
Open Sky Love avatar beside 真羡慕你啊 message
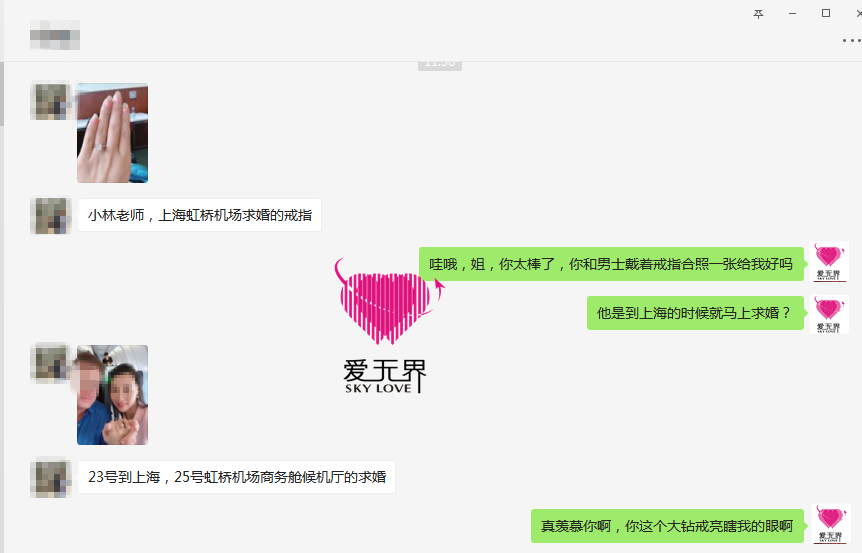tap(830, 524)
